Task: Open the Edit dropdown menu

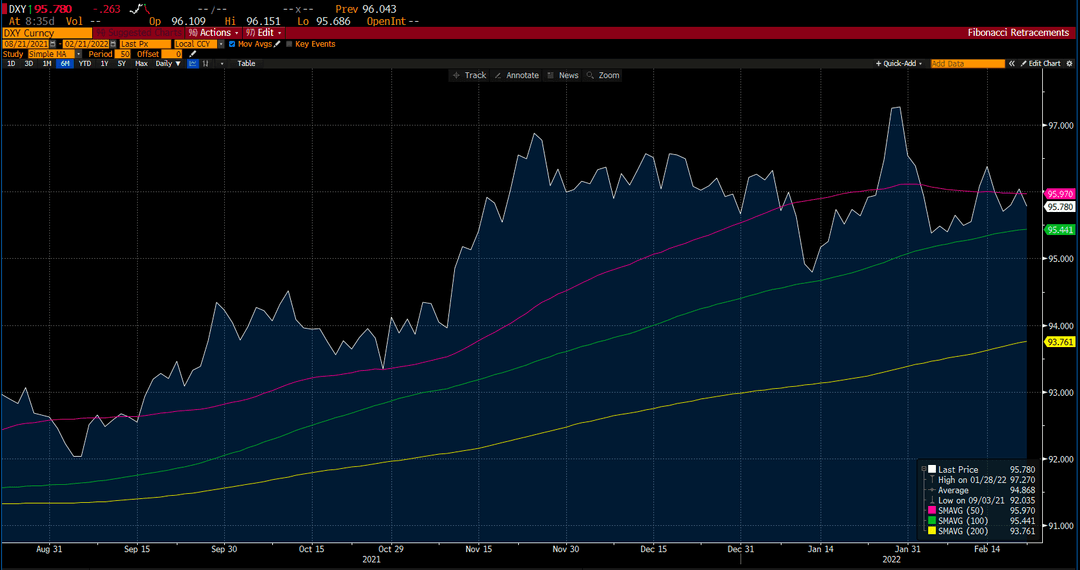Action: point(264,32)
